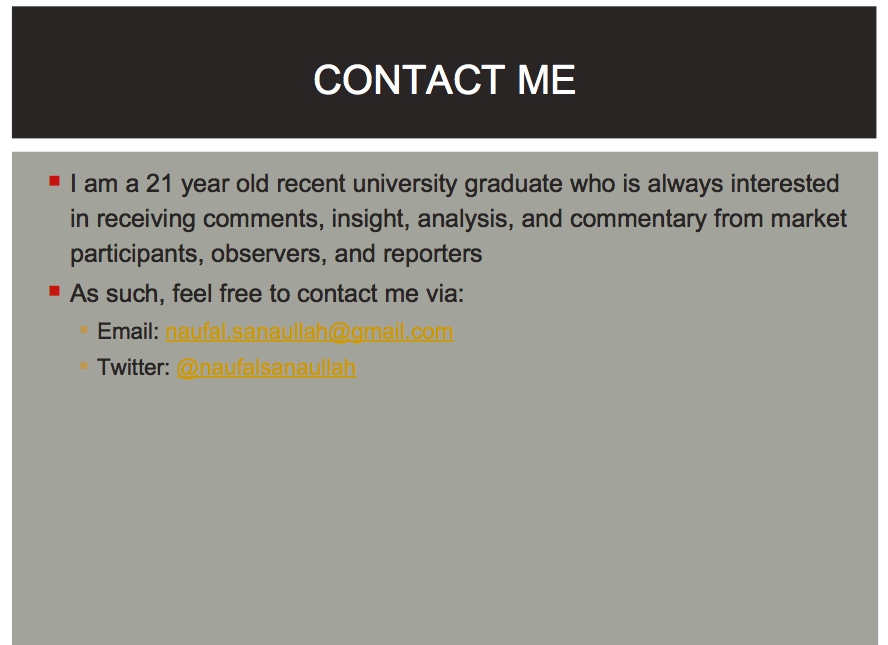The height and width of the screenshot is (645, 888).
Task: Click the "Twitter:" label text
Action: tap(134, 368)
